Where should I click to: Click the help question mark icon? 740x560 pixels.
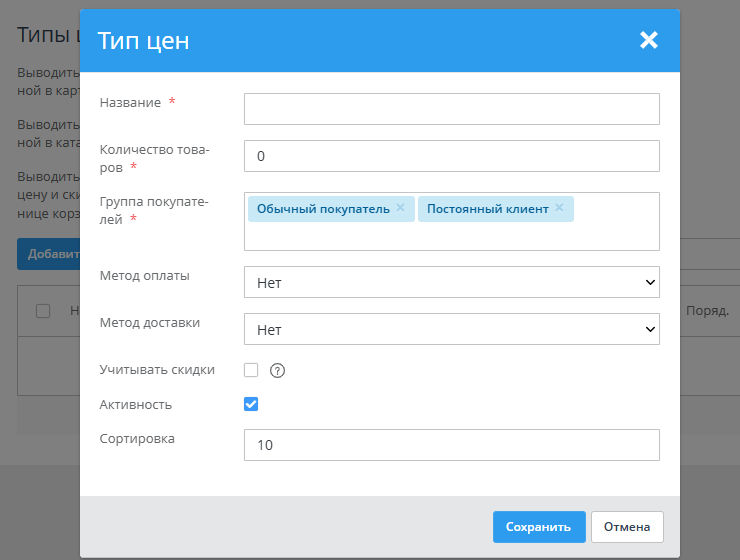(278, 371)
